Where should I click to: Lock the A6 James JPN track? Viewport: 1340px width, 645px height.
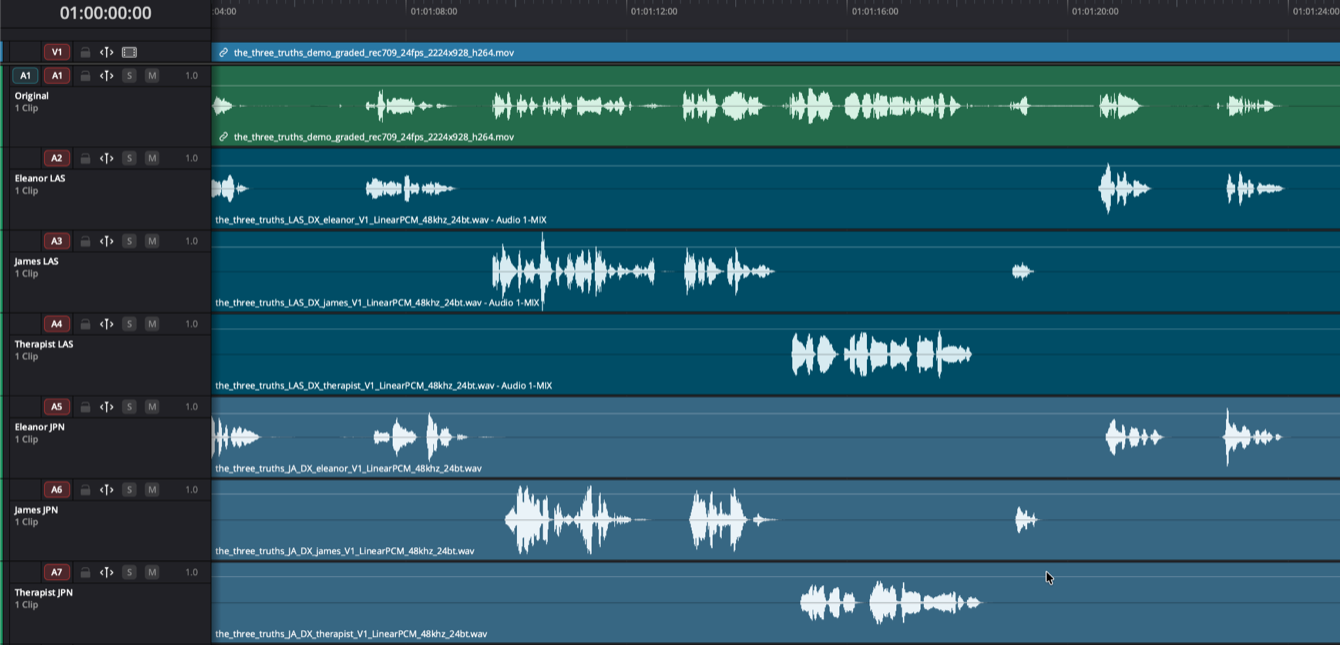pos(85,490)
